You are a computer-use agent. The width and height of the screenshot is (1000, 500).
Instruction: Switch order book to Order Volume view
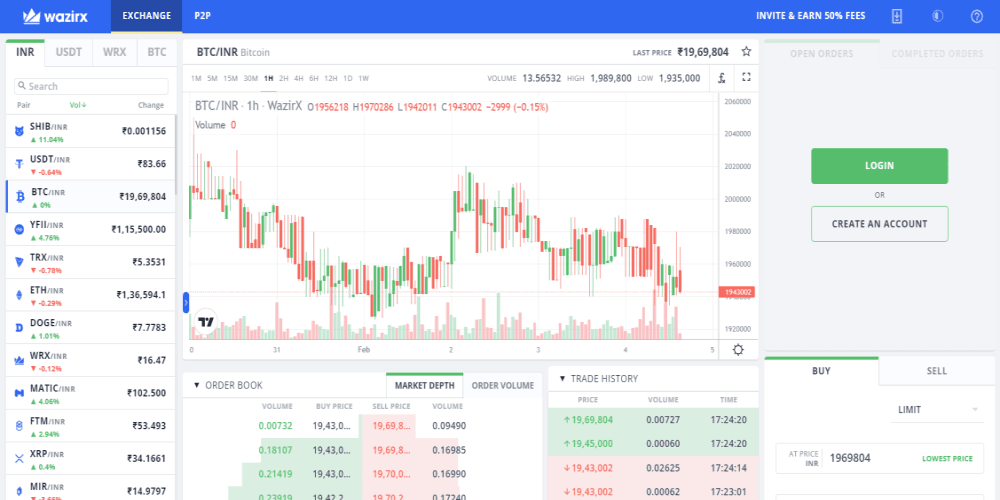(502, 385)
